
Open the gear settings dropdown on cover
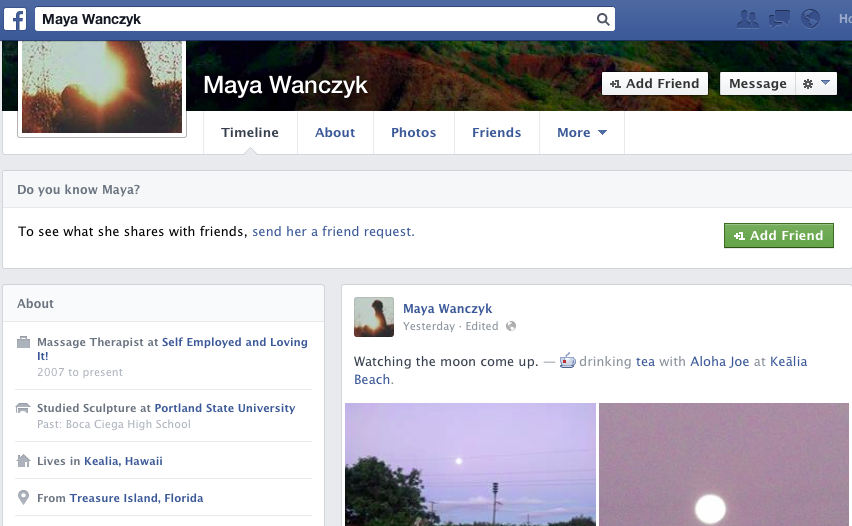coord(815,84)
